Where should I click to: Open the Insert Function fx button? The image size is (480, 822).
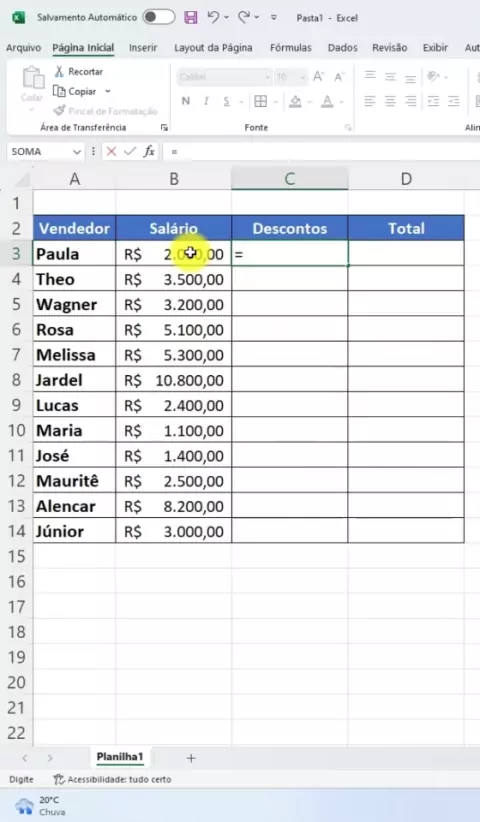pyautogui.click(x=149, y=152)
